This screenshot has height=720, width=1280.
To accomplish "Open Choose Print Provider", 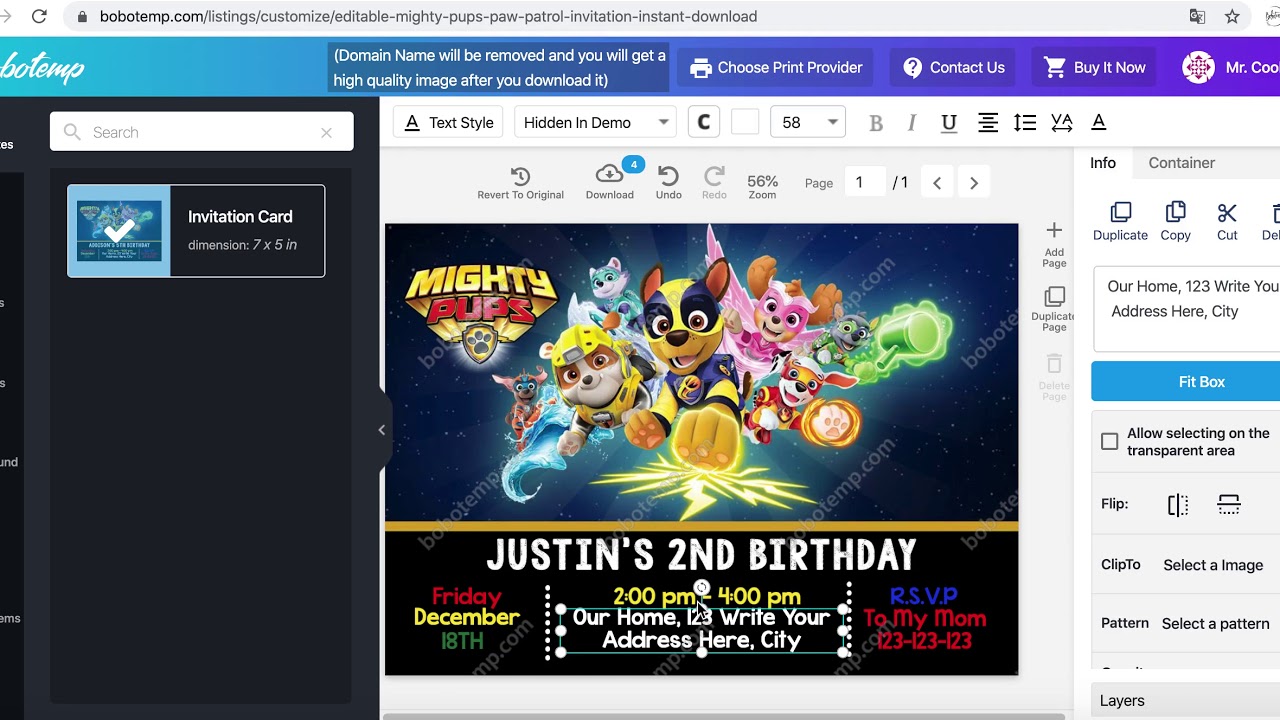I will 776,67.
